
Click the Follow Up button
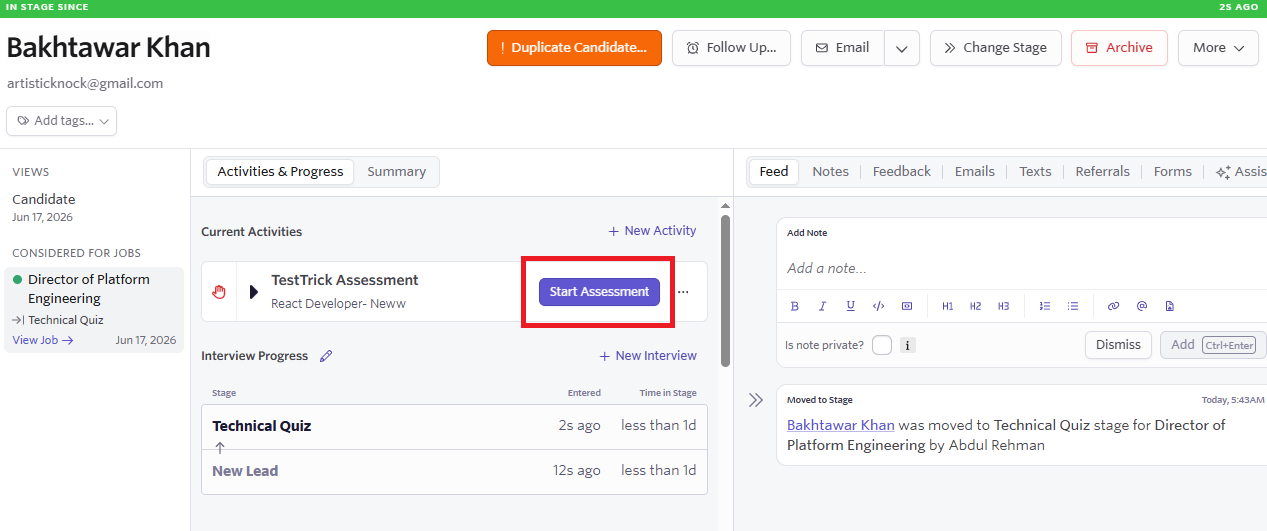[731, 48]
